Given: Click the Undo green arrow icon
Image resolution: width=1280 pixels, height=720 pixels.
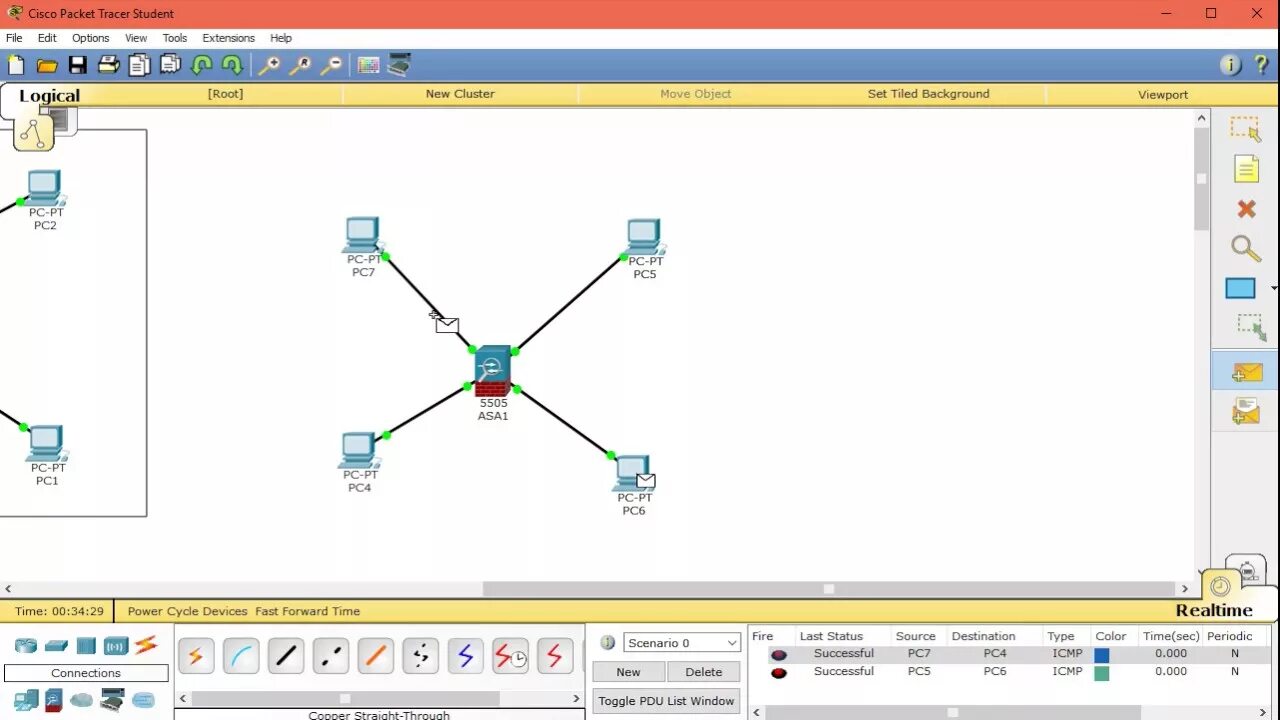Looking at the screenshot, I should (201, 65).
